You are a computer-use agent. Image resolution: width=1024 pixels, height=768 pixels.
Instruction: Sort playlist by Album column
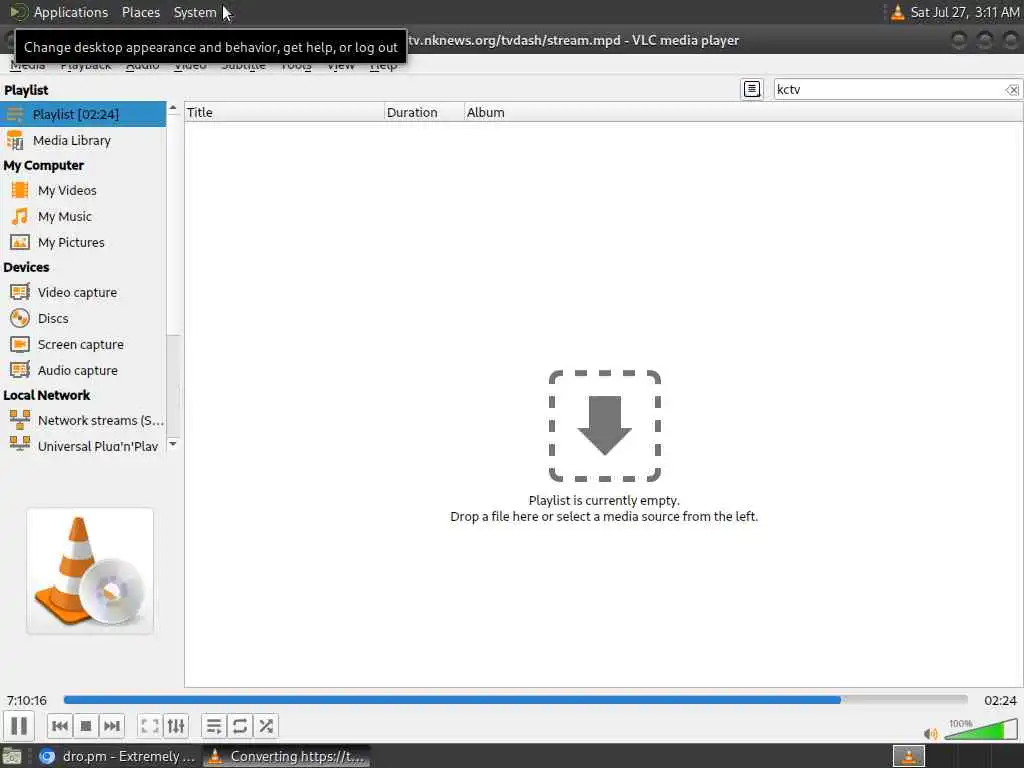pos(743,112)
